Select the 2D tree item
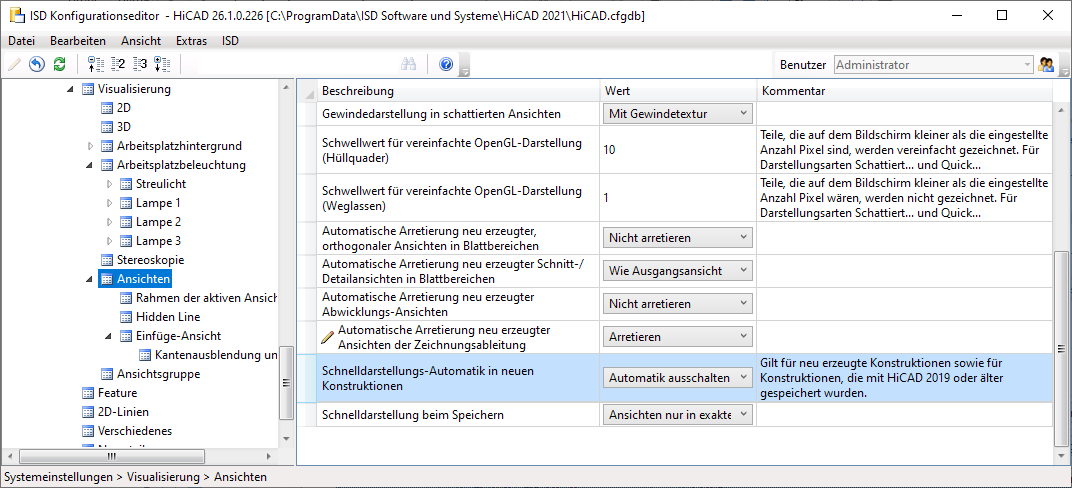The height and width of the screenshot is (488, 1072). point(124,108)
